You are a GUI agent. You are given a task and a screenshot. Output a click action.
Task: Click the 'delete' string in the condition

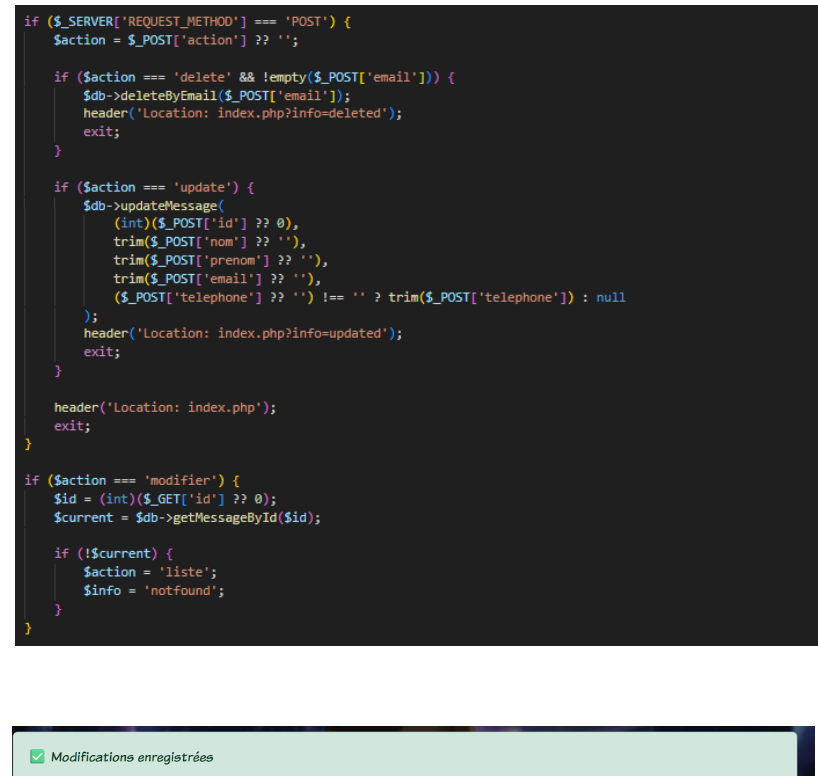[x=202, y=77]
